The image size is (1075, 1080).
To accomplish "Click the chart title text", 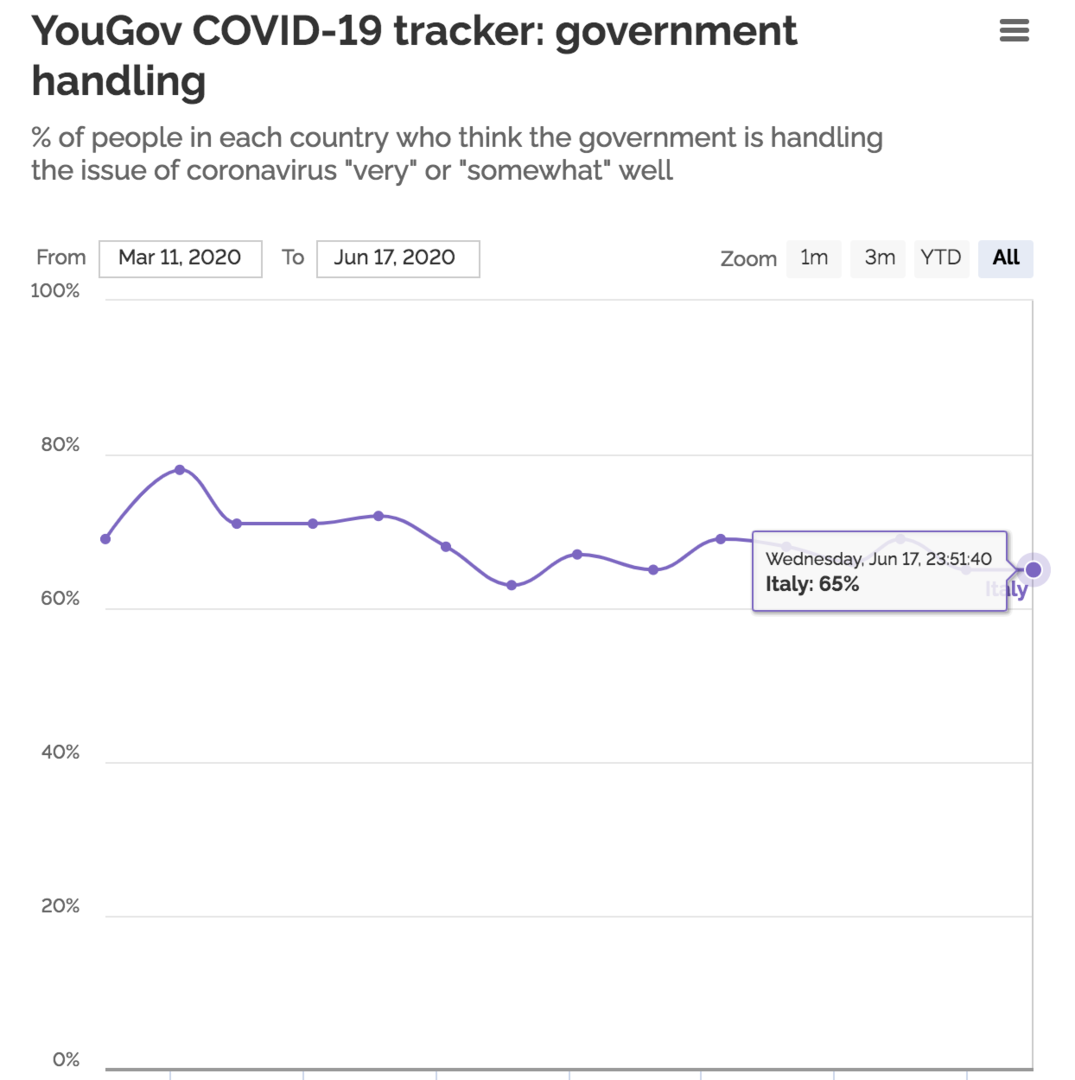I will click(414, 56).
